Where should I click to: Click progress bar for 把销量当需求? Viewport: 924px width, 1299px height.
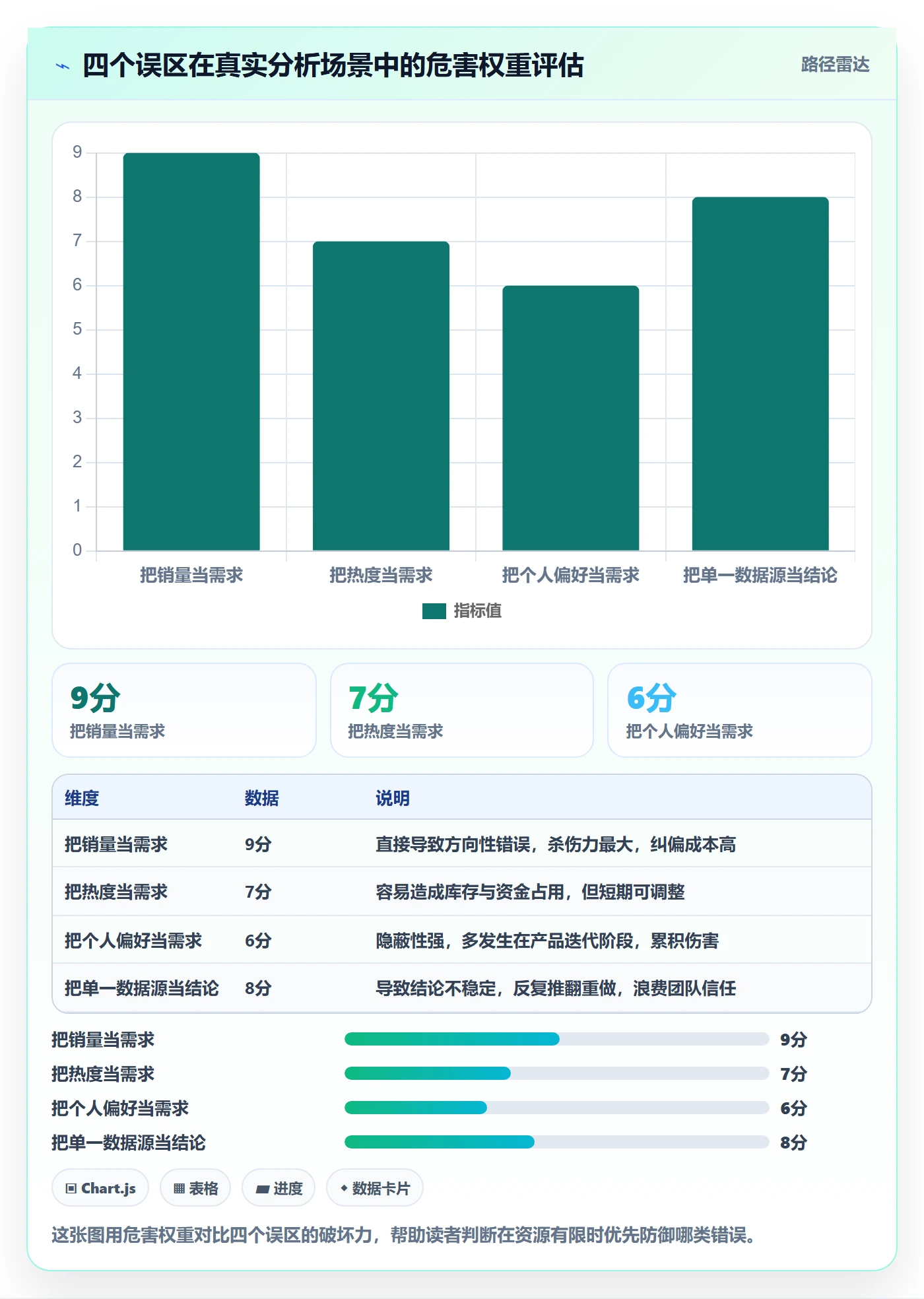click(556, 1039)
